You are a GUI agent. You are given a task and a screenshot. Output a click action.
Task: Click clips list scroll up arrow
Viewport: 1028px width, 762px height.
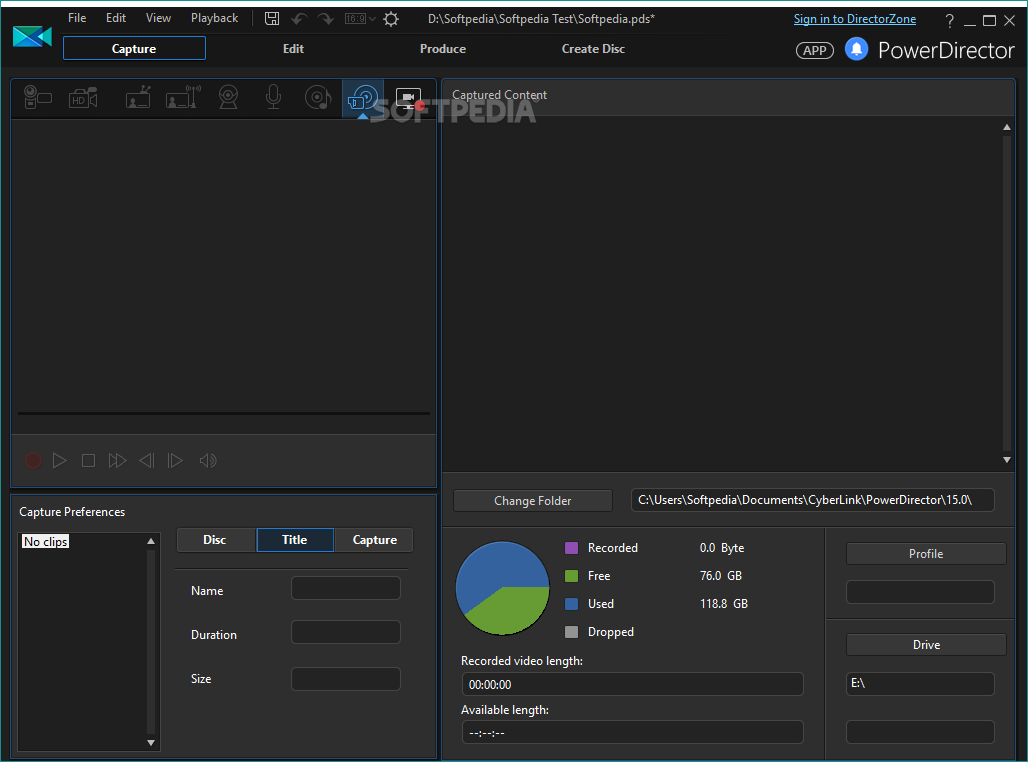click(x=151, y=541)
